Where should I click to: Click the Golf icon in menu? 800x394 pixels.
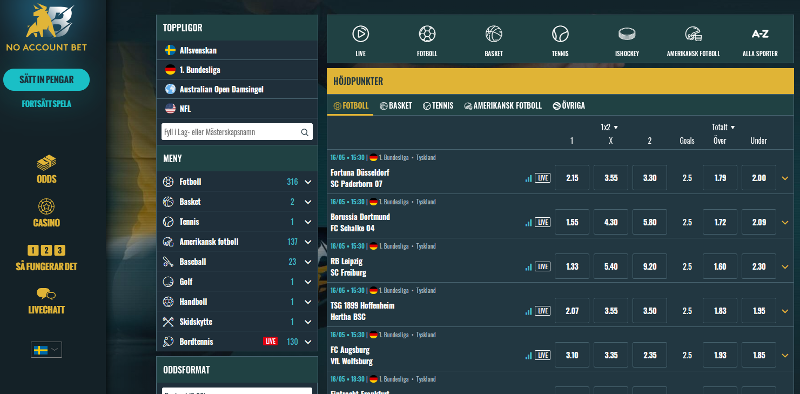(168, 282)
